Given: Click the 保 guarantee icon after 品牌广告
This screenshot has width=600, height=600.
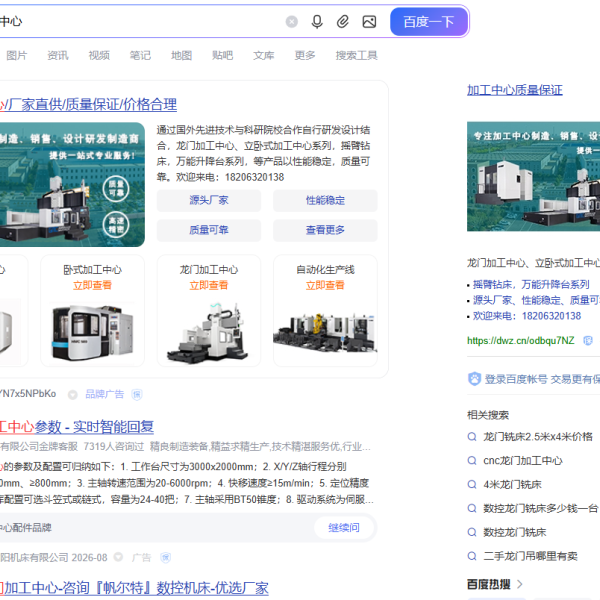Looking at the screenshot, I should 137,395.
